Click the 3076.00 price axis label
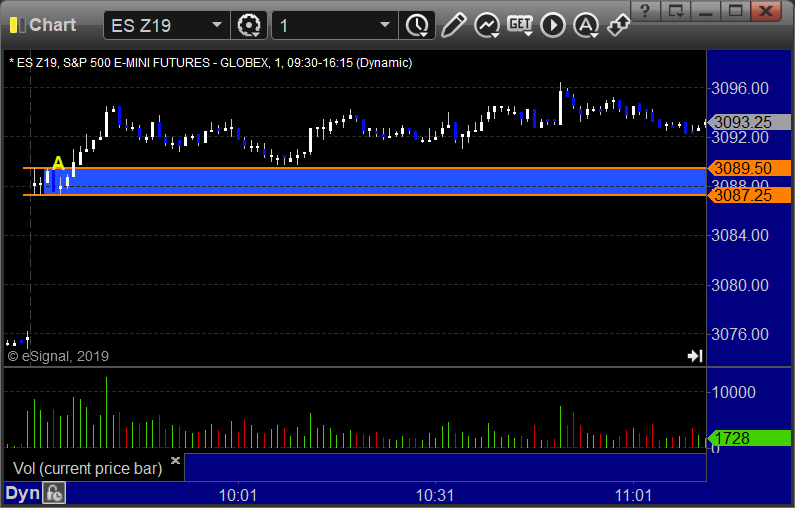This screenshot has height=508, width=795. (x=740, y=334)
